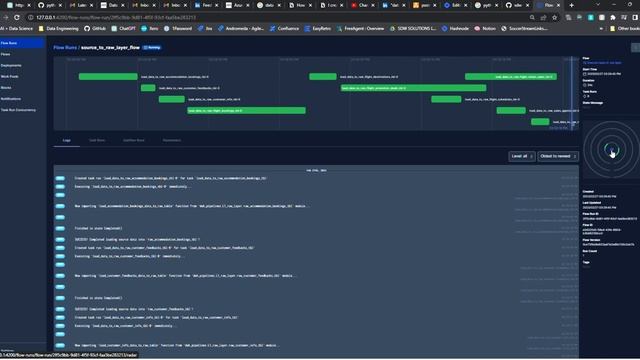
Task: Select the sales_agents task bar in the timeline
Action: coord(511,110)
